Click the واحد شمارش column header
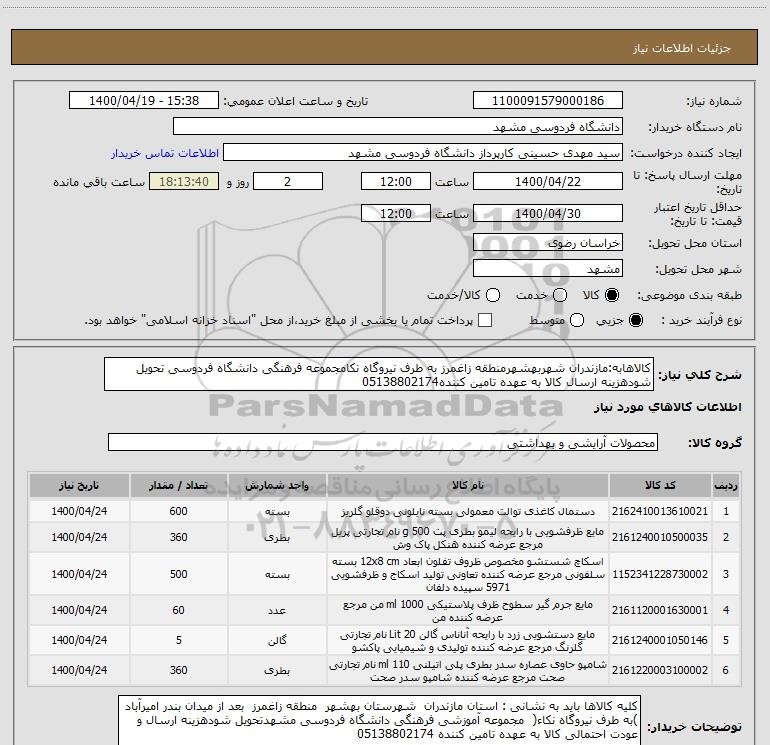Screen dimensions: 770x745 277,485
